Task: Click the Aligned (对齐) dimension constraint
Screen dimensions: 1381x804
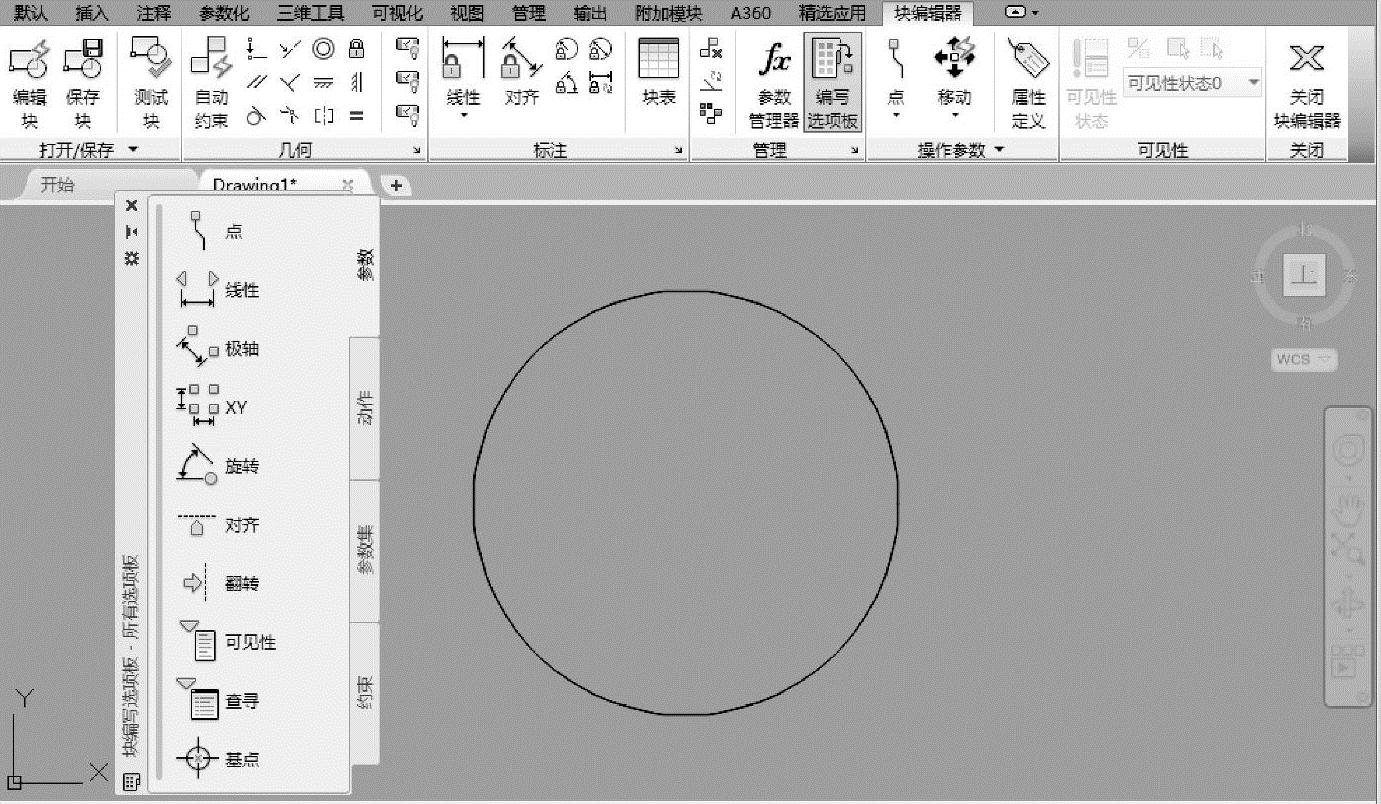Action: pyautogui.click(x=522, y=72)
